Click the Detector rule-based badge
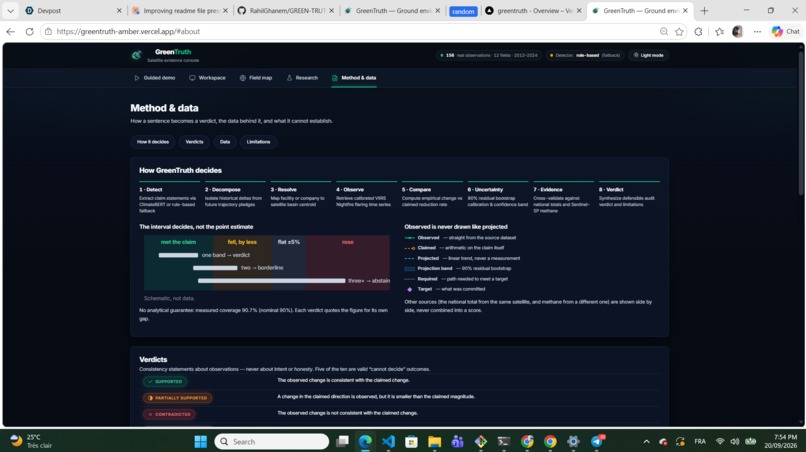The width and height of the screenshot is (806, 452). (585, 55)
